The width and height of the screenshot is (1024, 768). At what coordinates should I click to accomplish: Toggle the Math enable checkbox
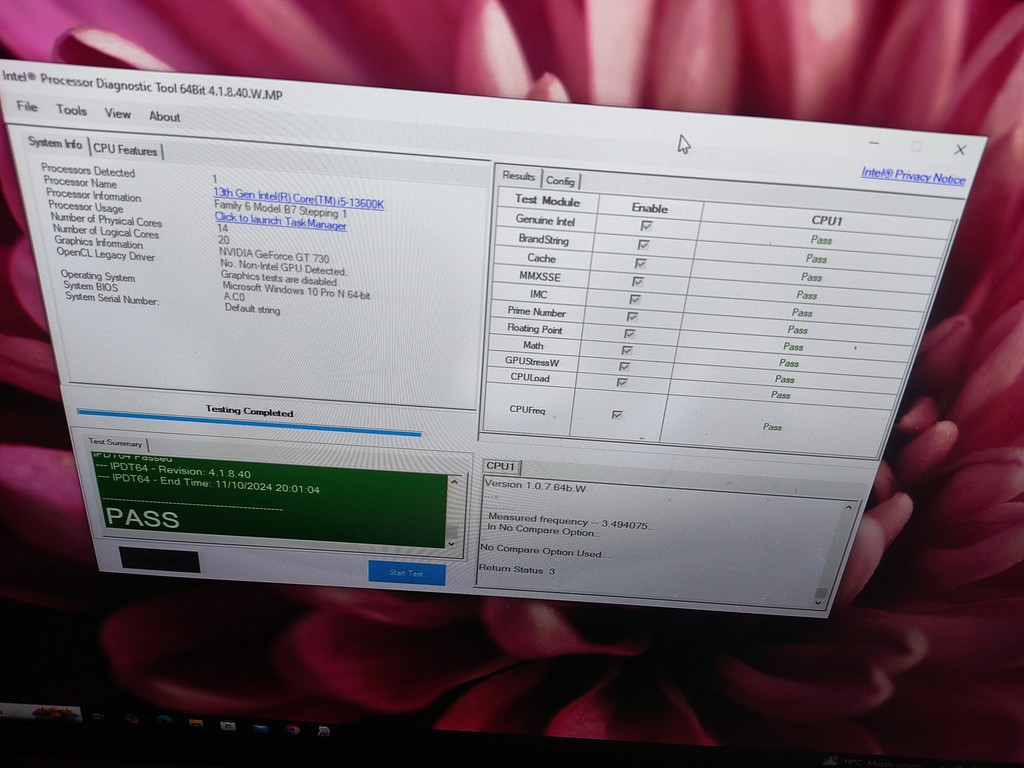627,351
